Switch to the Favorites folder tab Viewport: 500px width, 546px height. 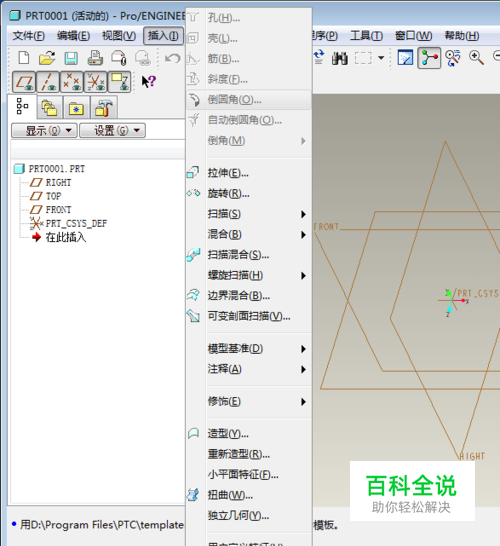tap(76, 108)
